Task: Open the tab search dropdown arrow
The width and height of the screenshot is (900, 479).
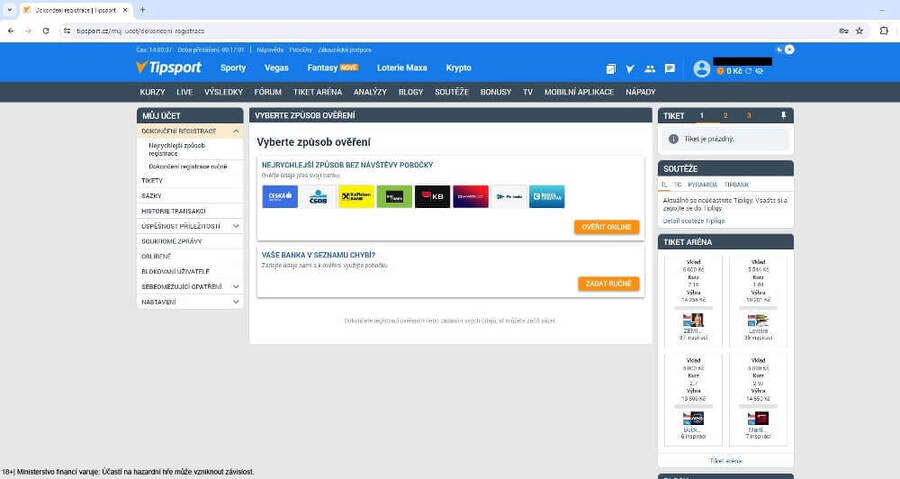Action: point(9,10)
